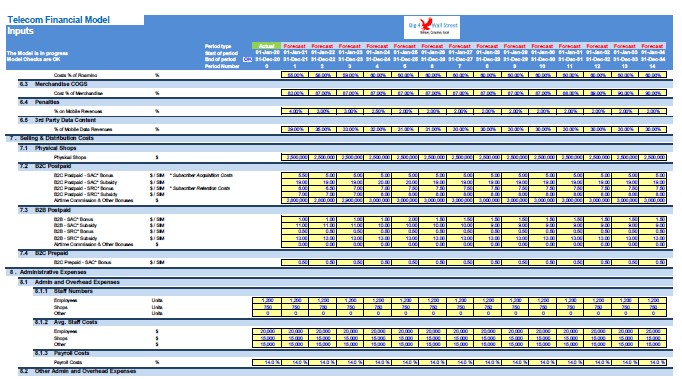Select the 8.1.1 Staff Numbers heading
The image size is (682, 379).
point(353,291)
